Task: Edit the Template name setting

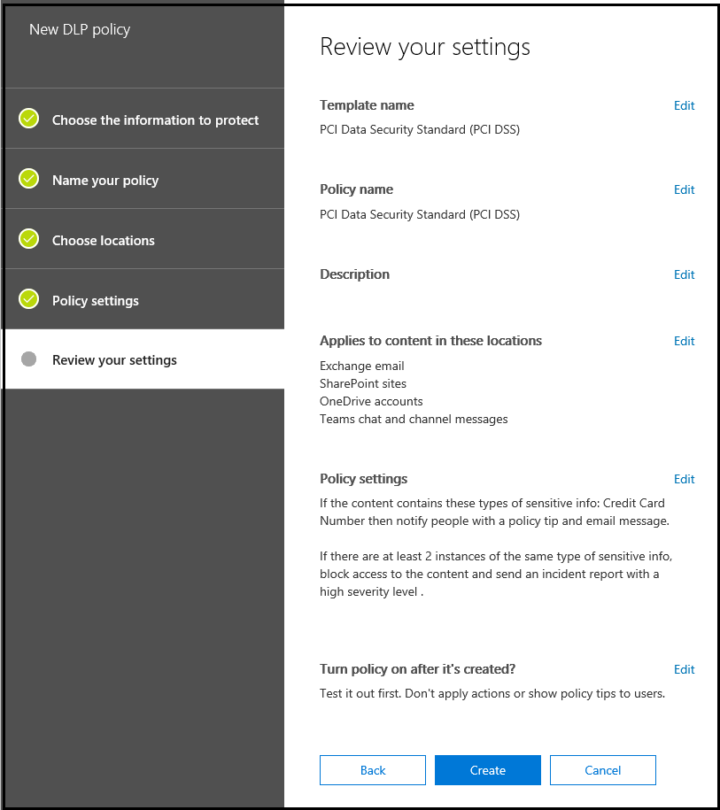Action: coord(684,105)
